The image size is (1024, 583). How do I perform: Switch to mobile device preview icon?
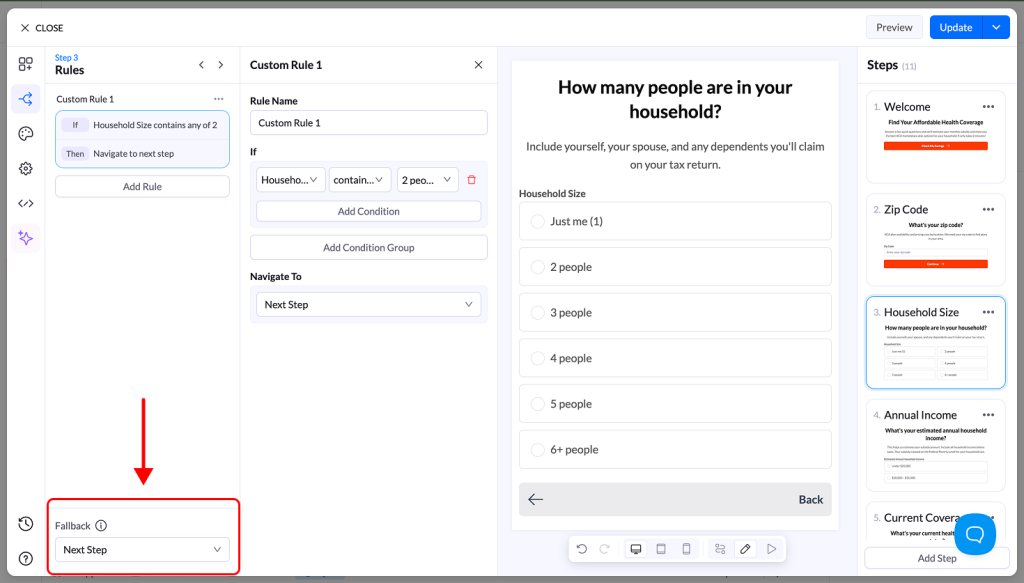[x=686, y=549]
